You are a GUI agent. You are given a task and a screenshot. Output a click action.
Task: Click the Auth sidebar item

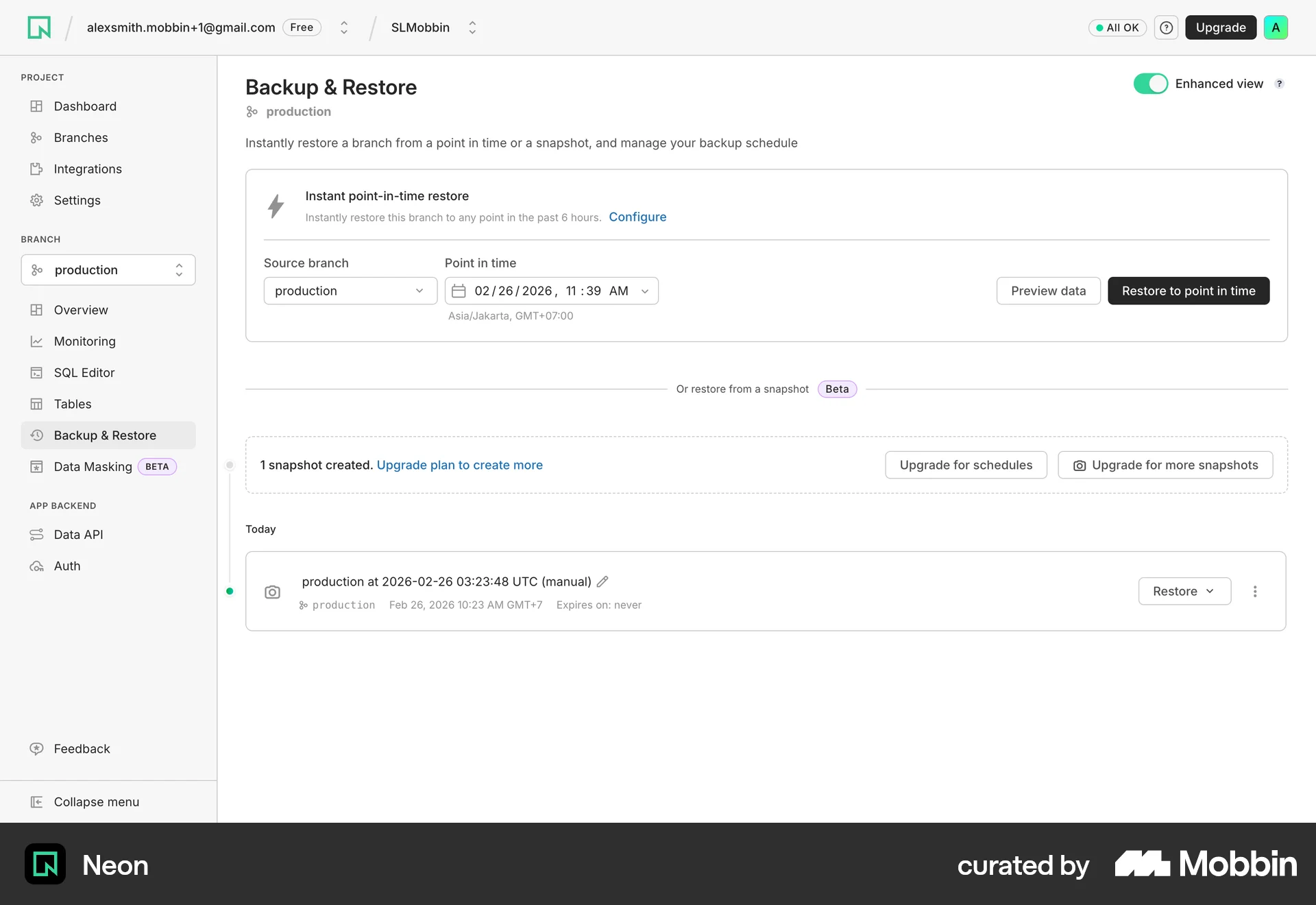click(x=108, y=566)
